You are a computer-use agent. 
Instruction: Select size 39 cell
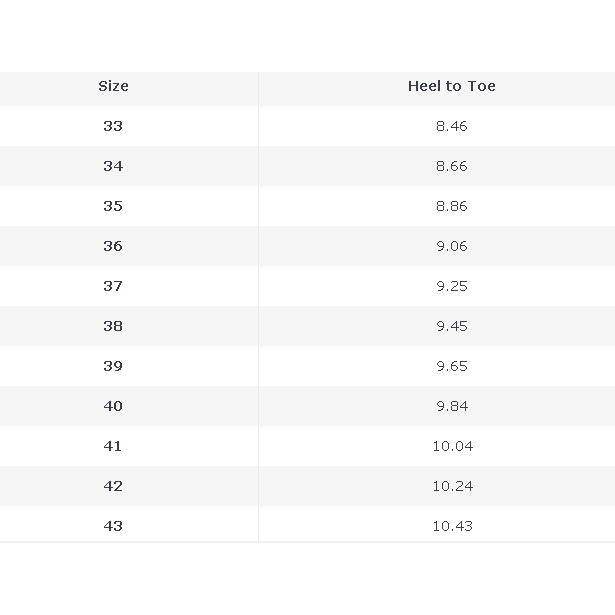coord(113,366)
